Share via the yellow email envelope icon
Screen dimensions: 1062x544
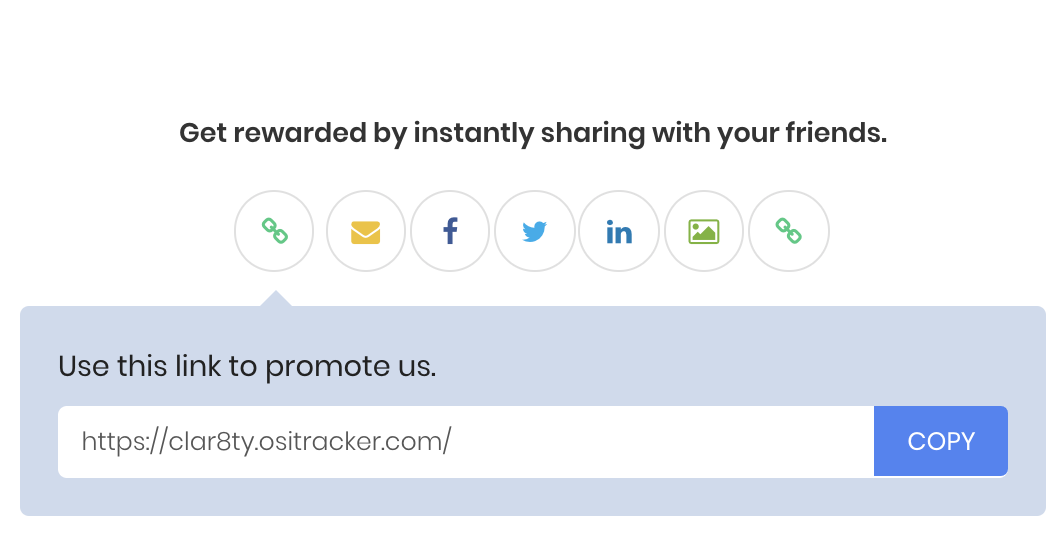click(x=366, y=231)
